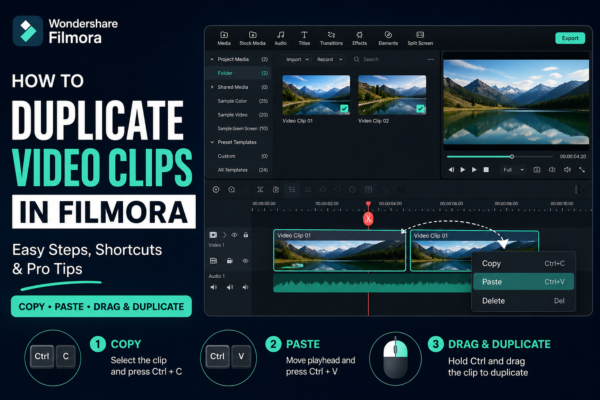Collapse the Project Media tree section

coord(212,59)
